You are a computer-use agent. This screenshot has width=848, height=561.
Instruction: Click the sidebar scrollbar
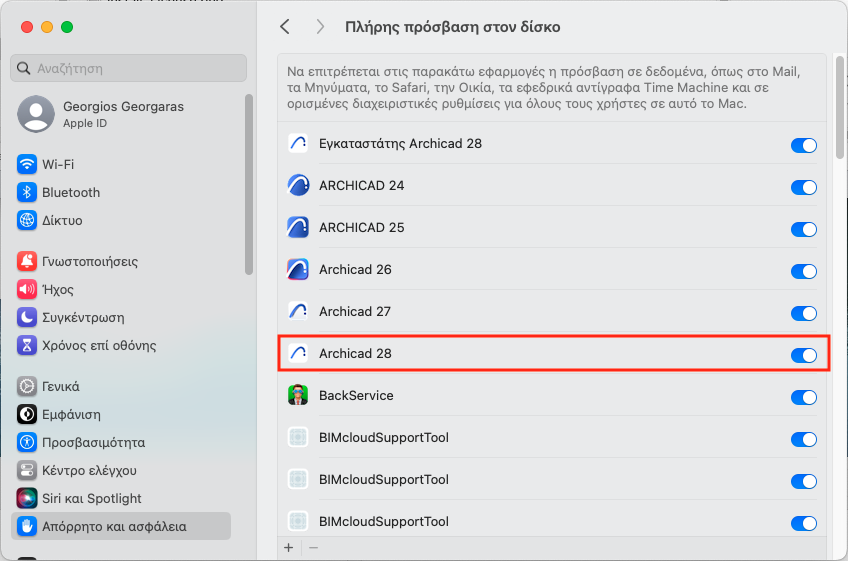point(249,184)
